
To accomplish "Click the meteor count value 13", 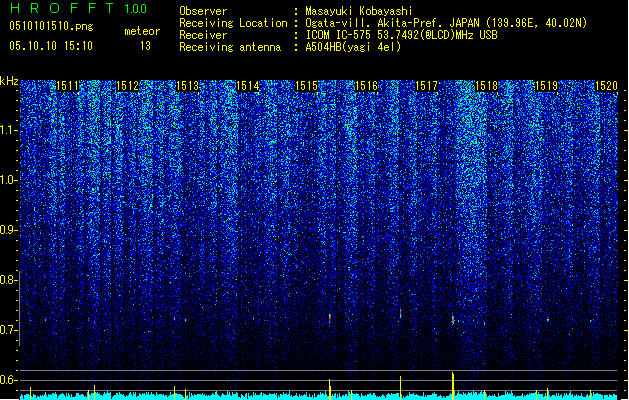I will click(x=145, y=46).
